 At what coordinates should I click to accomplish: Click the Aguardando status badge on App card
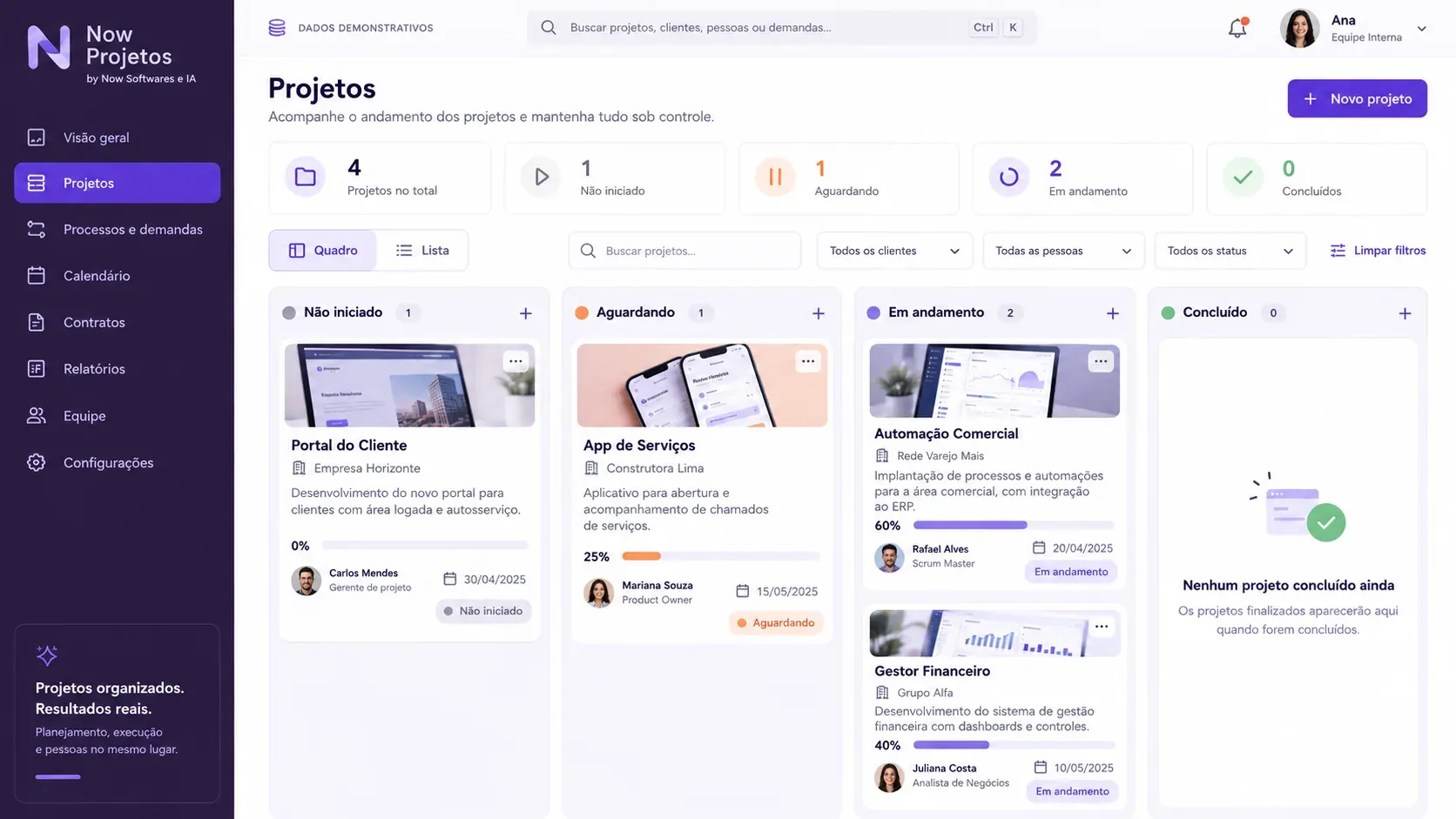pos(776,623)
